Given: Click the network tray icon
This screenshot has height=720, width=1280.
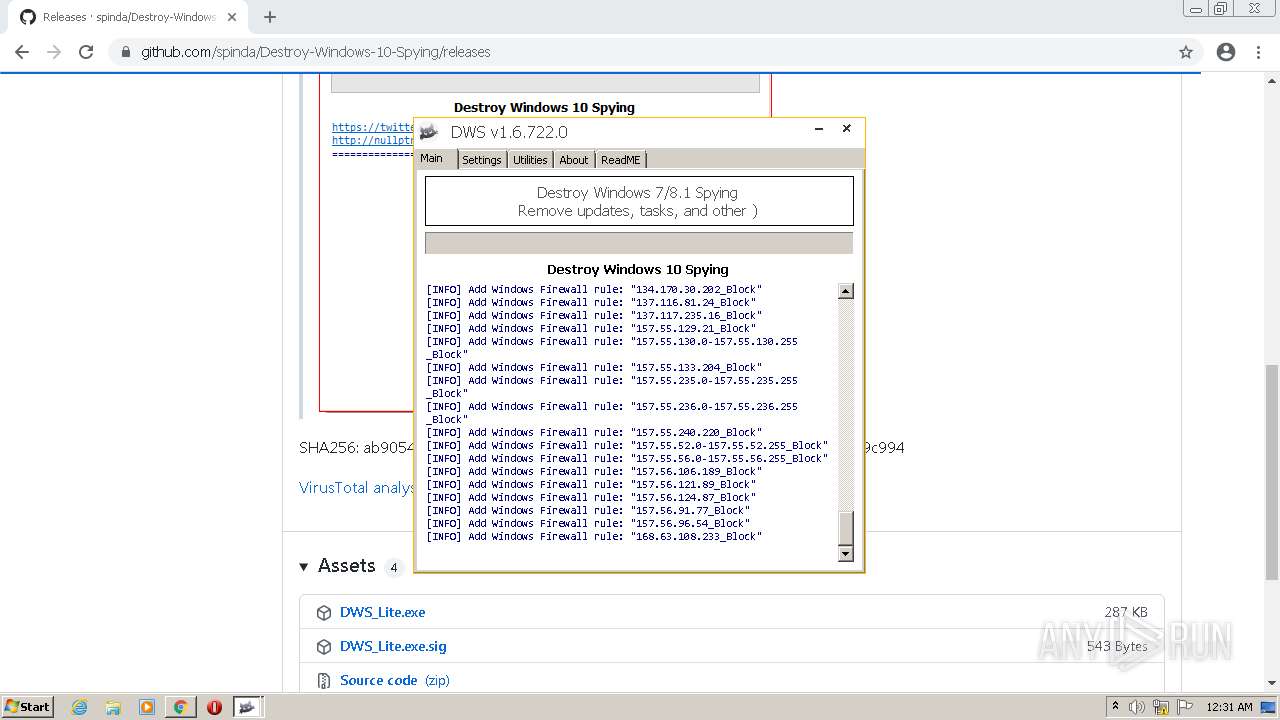Looking at the screenshot, I should point(1161,707).
